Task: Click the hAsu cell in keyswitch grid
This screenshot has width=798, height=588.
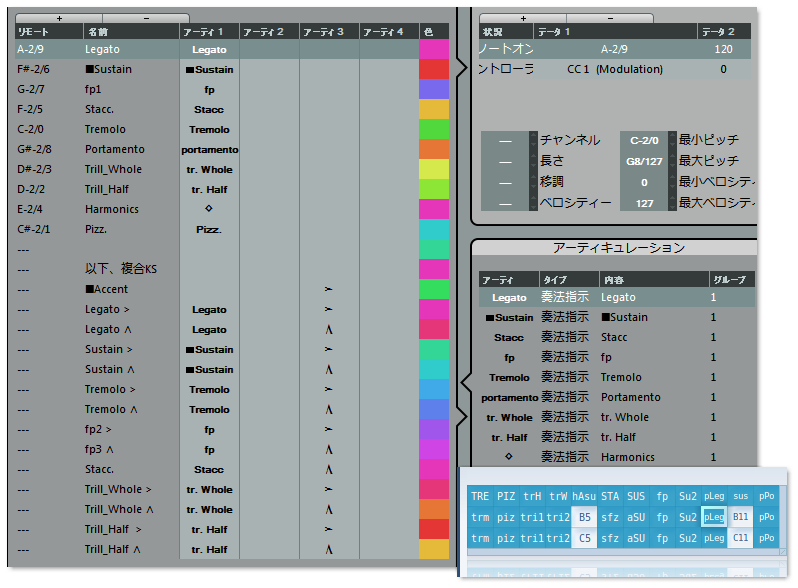Action: click(584, 496)
